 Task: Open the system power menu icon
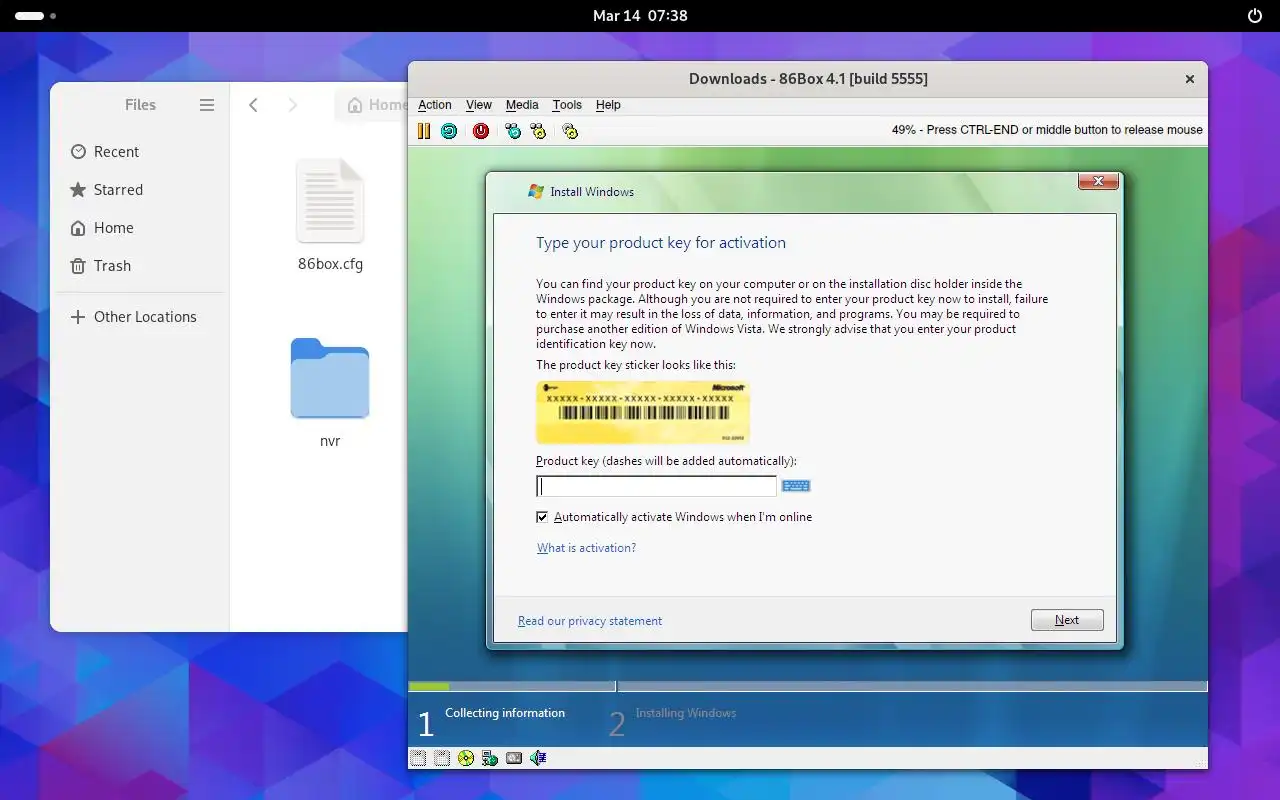pyautogui.click(x=1255, y=16)
